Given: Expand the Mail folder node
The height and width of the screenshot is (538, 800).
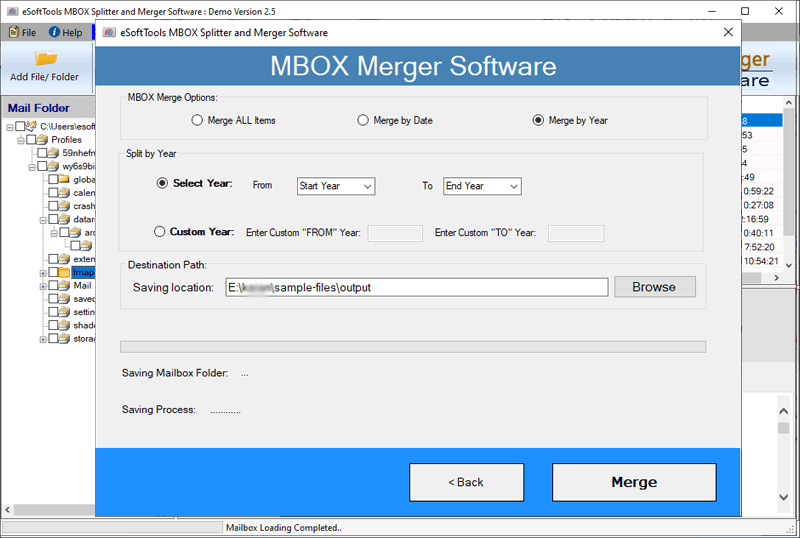Looking at the screenshot, I should click(x=43, y=286).
